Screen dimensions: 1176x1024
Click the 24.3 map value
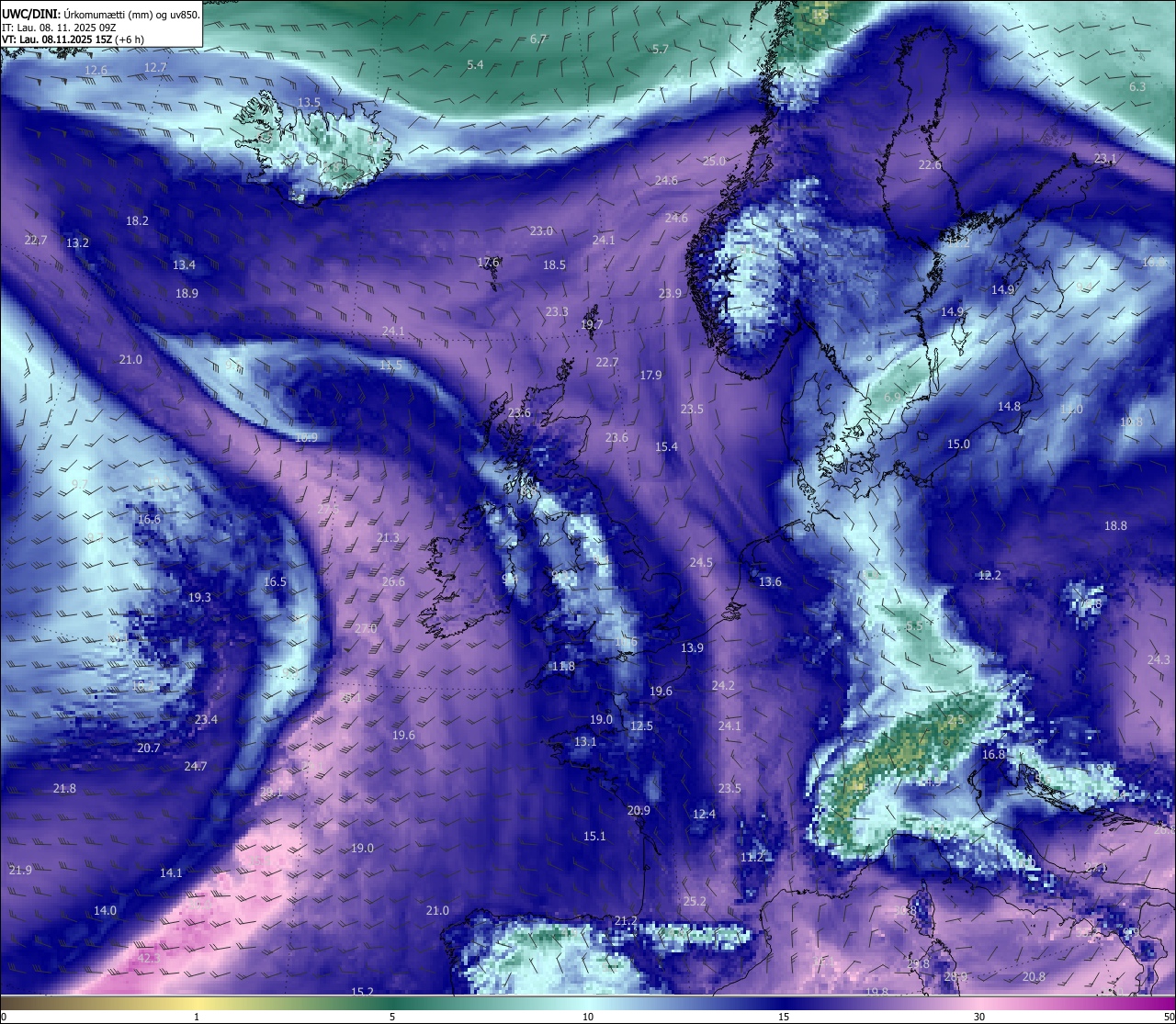(1159, 659)
